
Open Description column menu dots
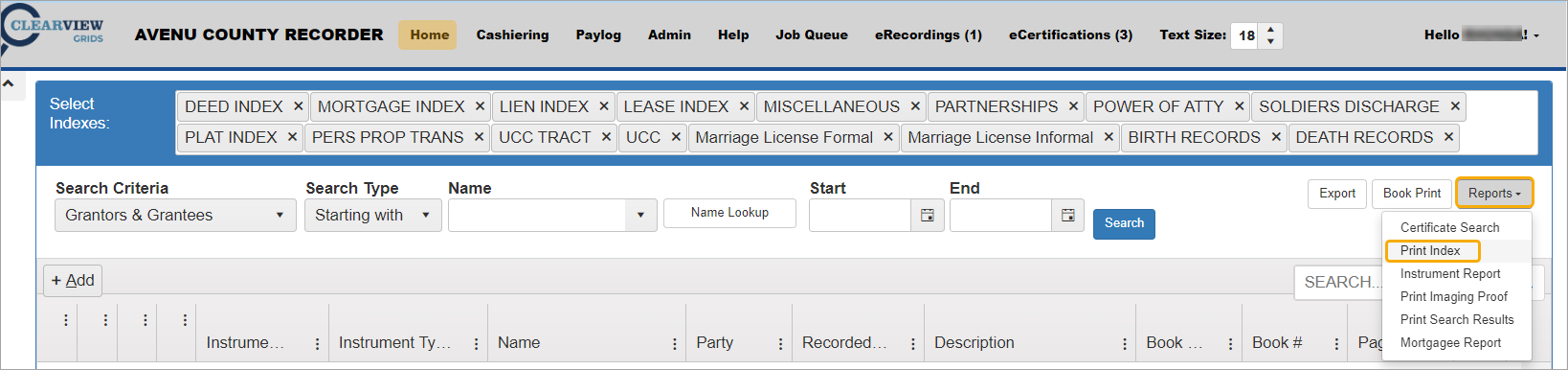pyautogui.click(x=1124, y=343)
